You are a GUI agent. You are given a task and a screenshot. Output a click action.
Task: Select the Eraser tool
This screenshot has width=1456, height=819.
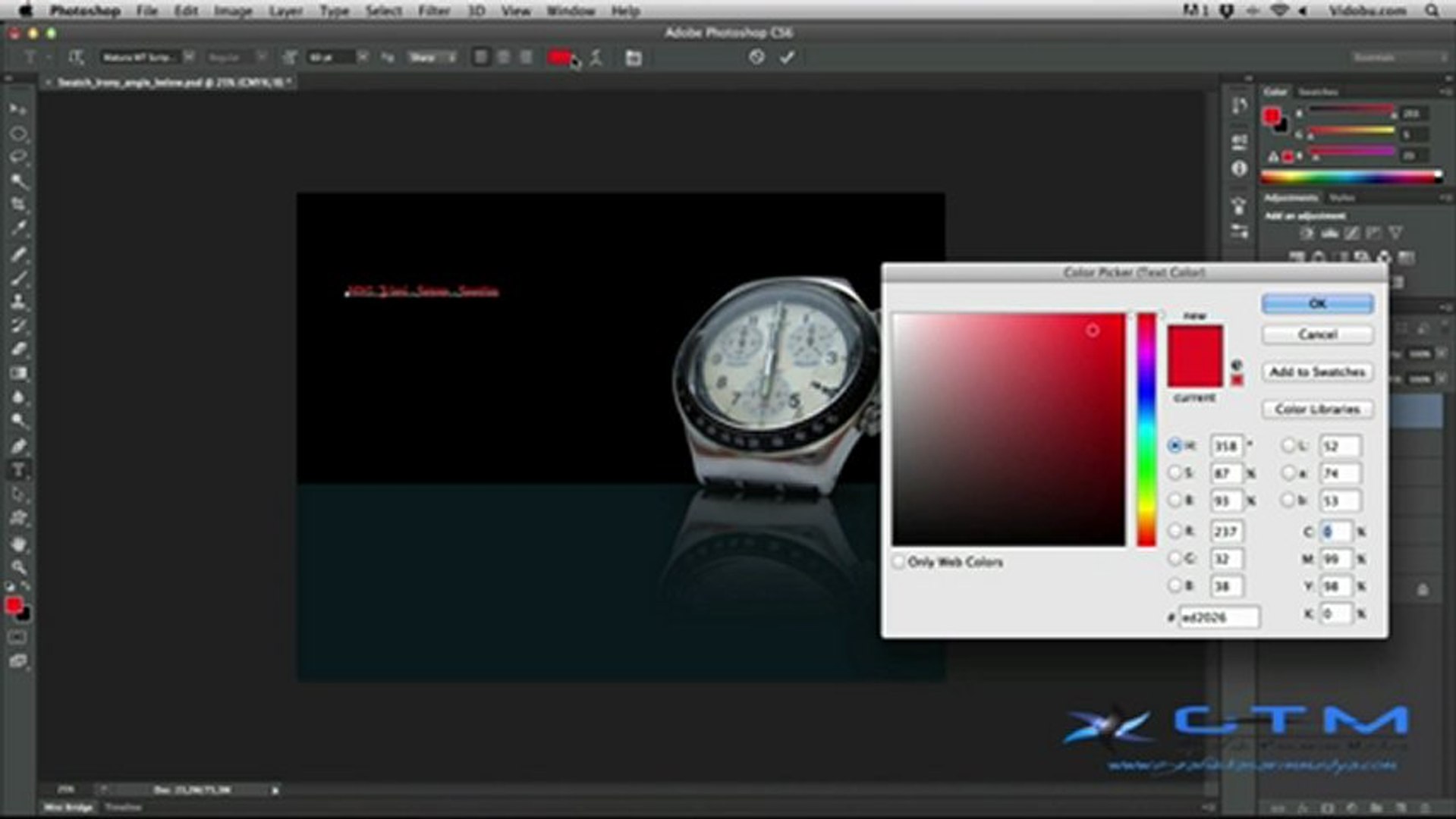pos(18,350)
